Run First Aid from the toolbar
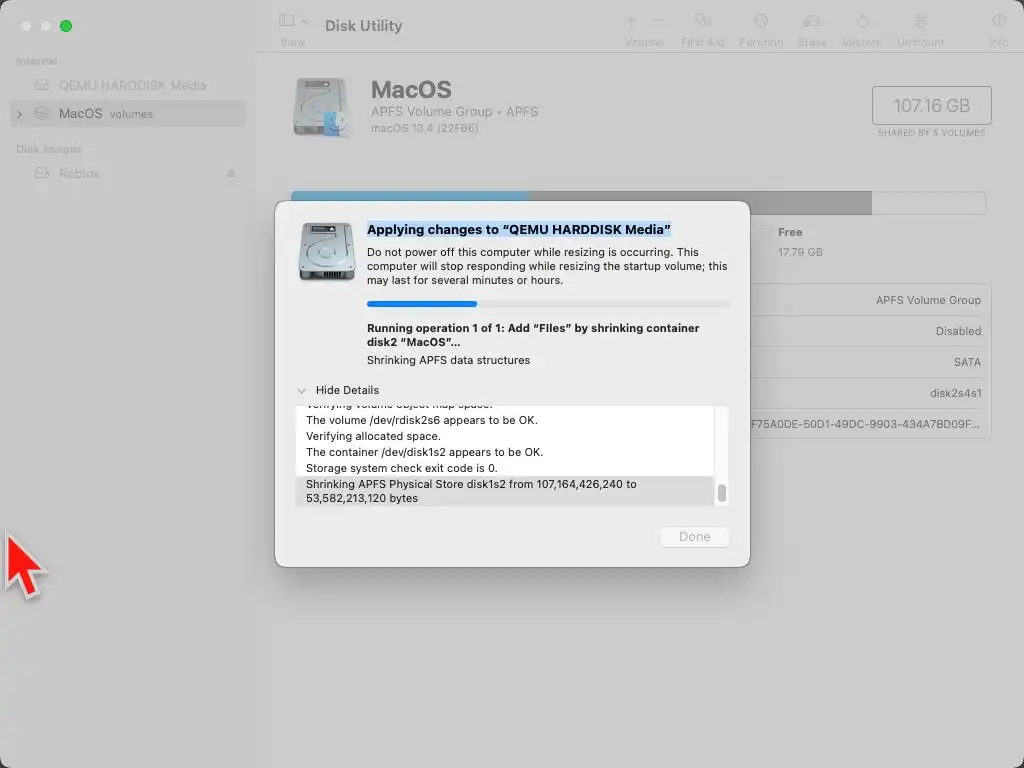This screenshot has width=1024, height=768. [x=703, y=21]
